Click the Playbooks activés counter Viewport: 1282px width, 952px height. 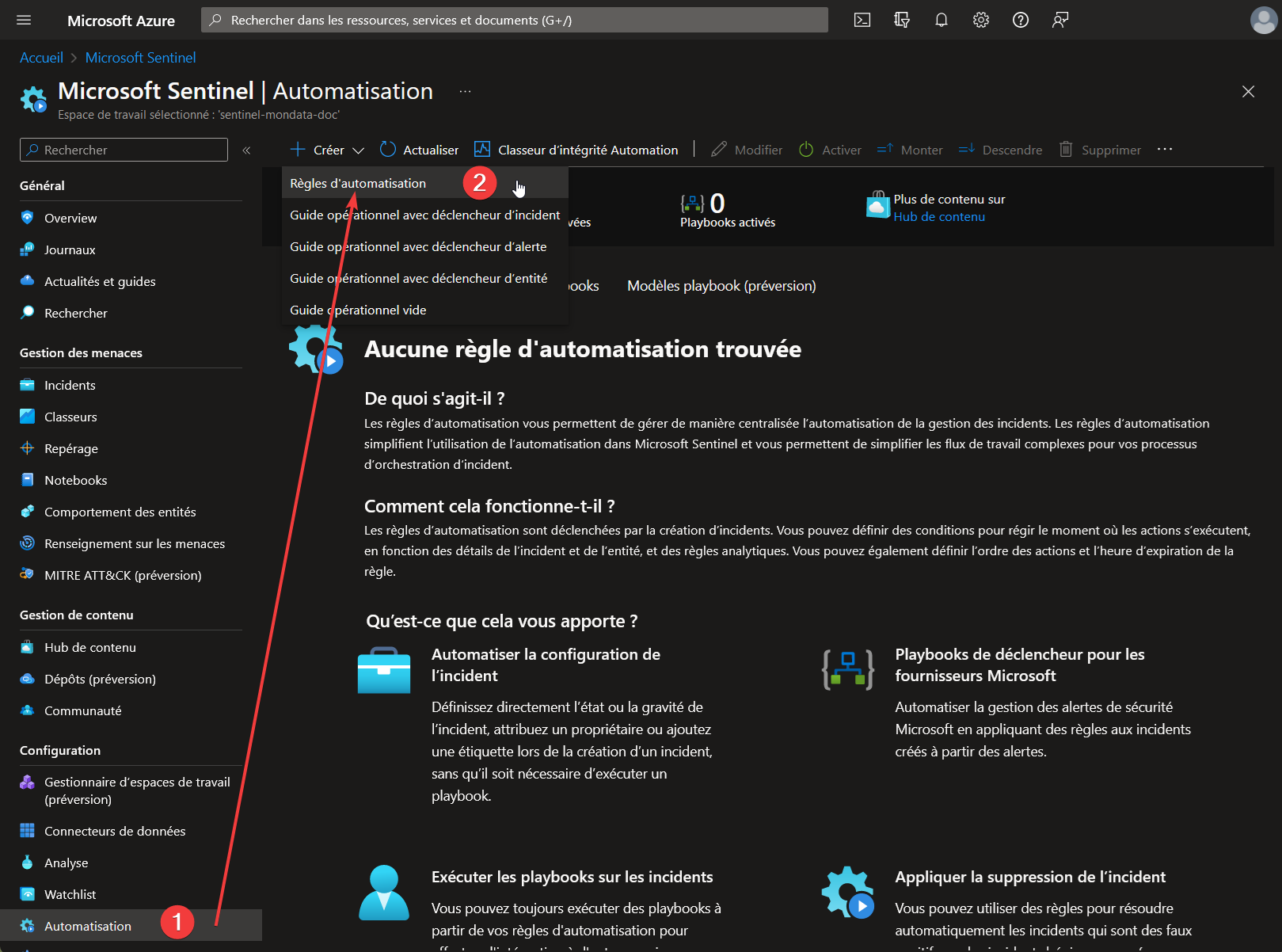coord(728,211)
